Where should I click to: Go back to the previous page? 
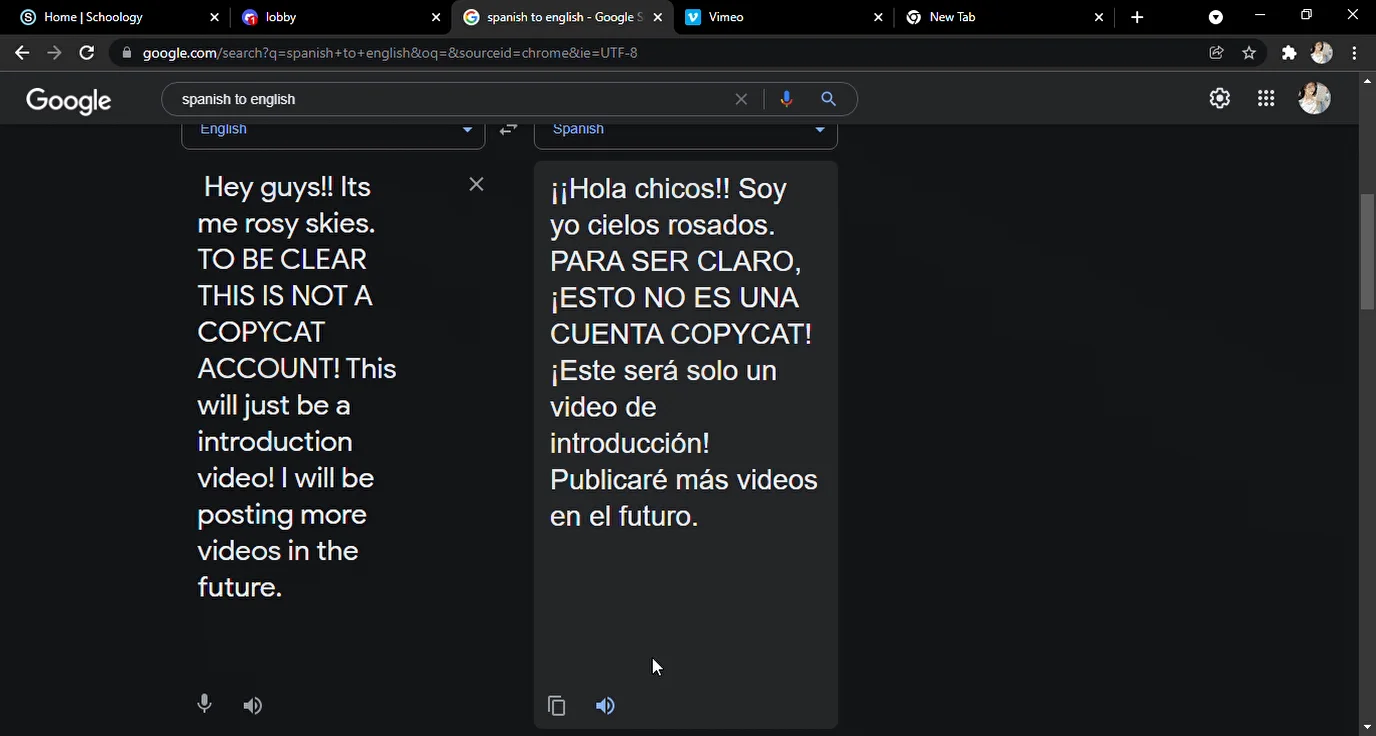[x=22, y=53]
